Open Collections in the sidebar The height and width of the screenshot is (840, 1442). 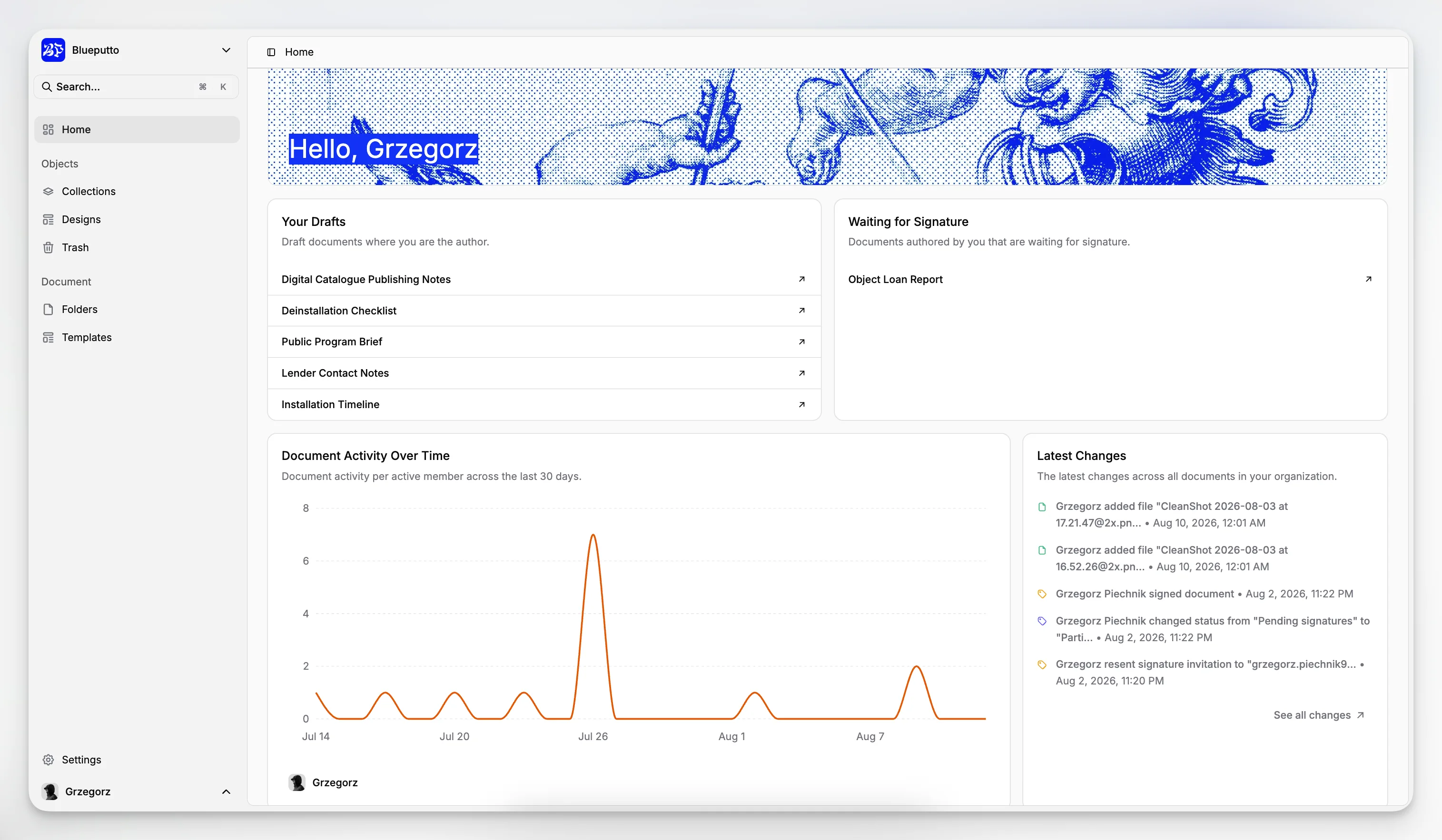tap(137, 191)
